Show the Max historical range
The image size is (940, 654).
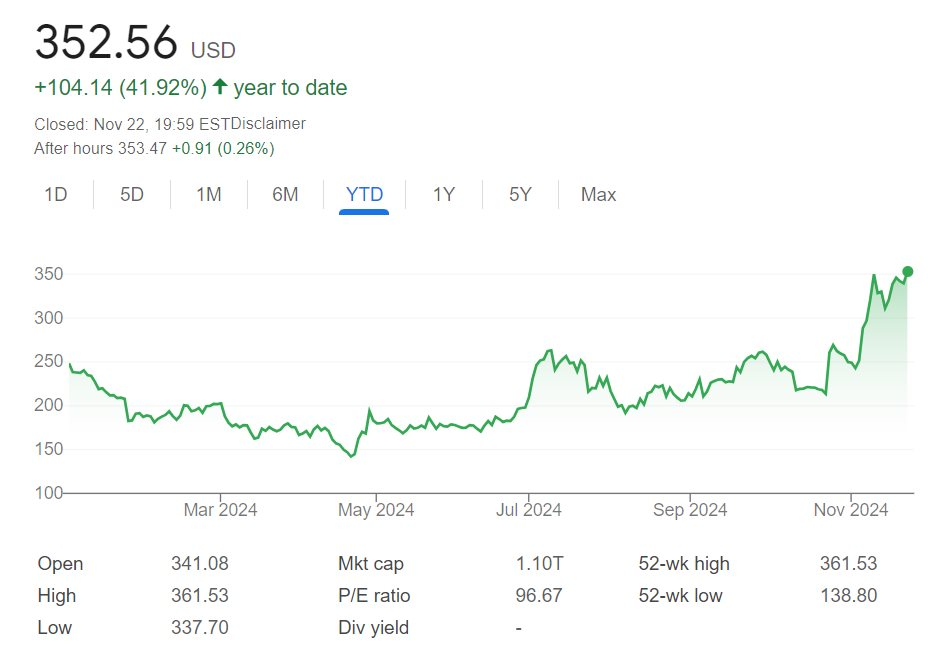coord(598,194)
